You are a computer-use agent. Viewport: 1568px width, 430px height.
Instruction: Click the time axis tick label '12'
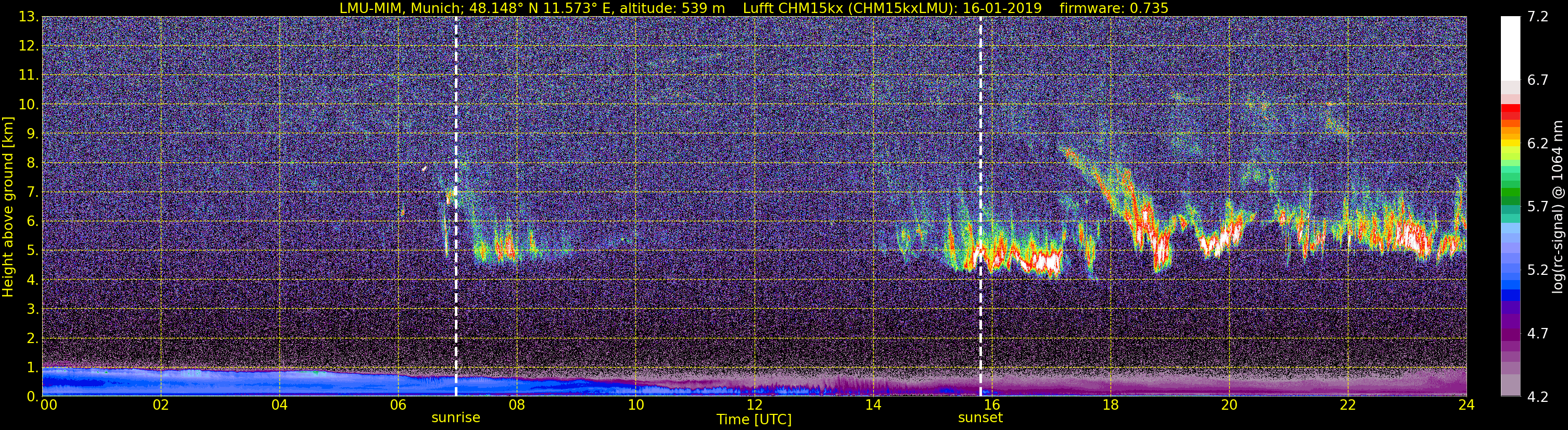click(754, 406)
